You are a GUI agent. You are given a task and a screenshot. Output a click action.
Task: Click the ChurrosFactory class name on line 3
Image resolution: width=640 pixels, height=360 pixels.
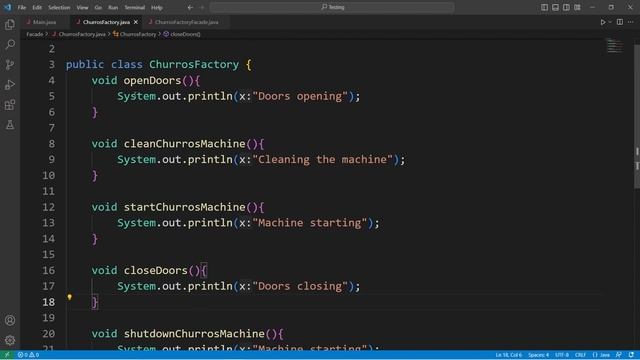pyautogui.click(x=194, y=64)
